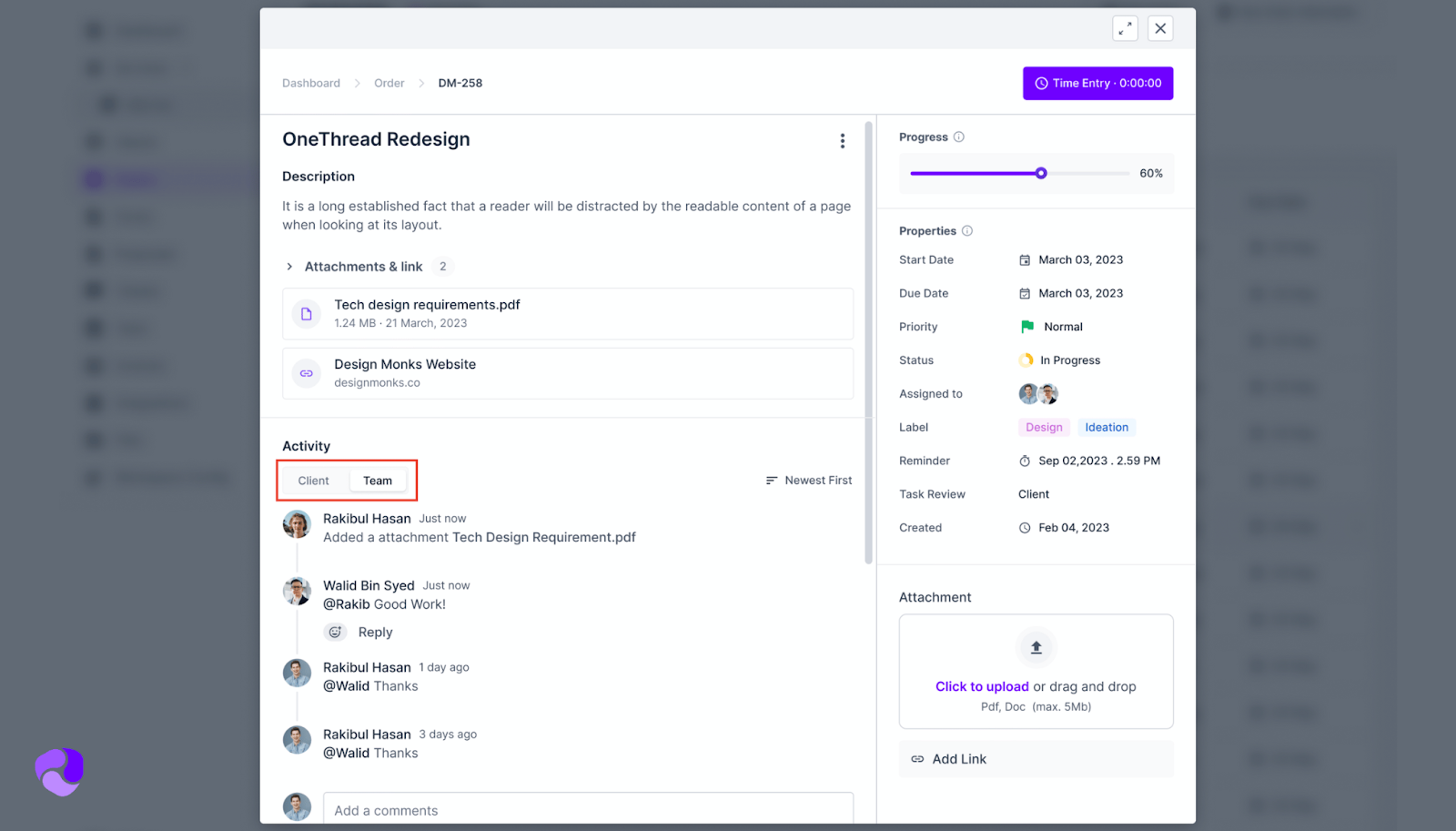
Task: Click the Progress info icon
Action: [x=958, y=137]
